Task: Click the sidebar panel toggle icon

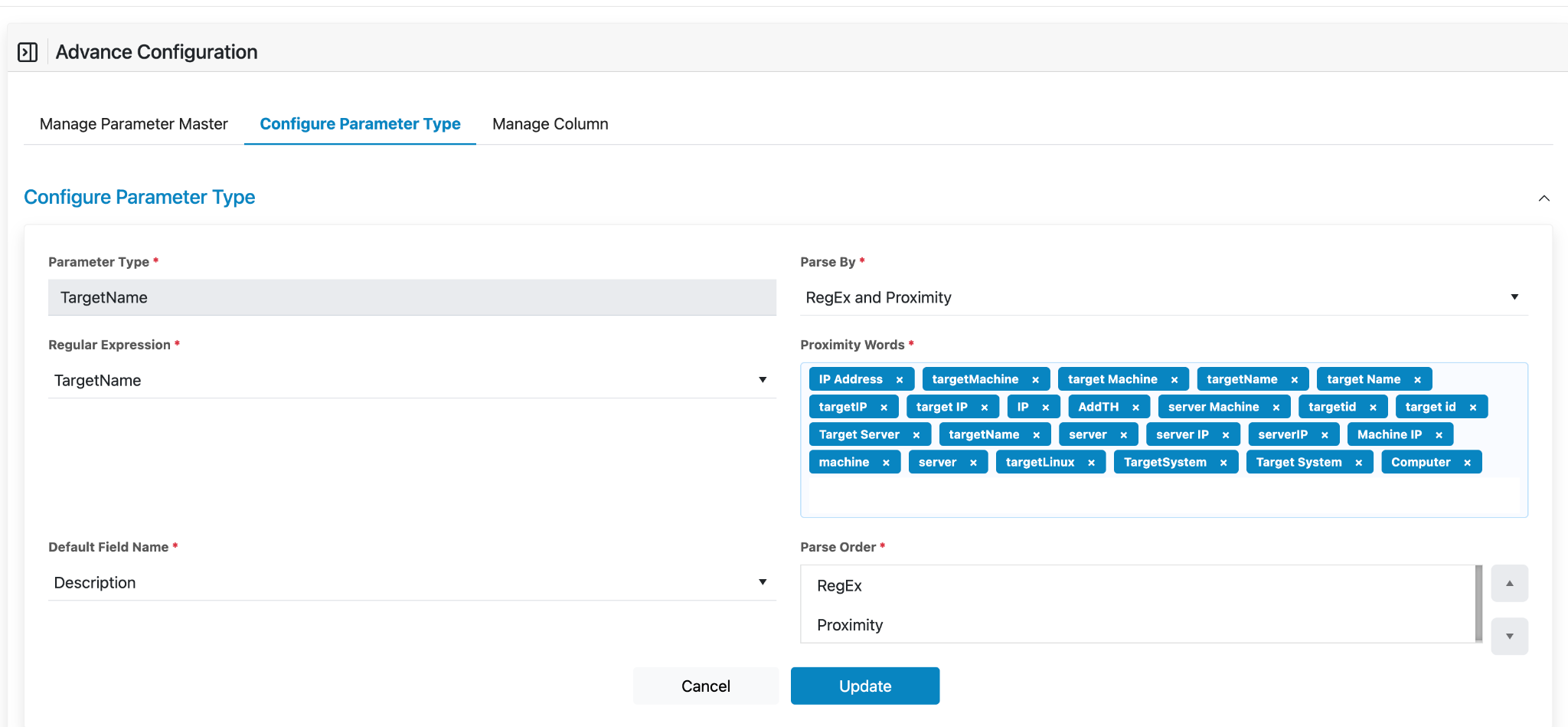Action: [x=28, y=52]
